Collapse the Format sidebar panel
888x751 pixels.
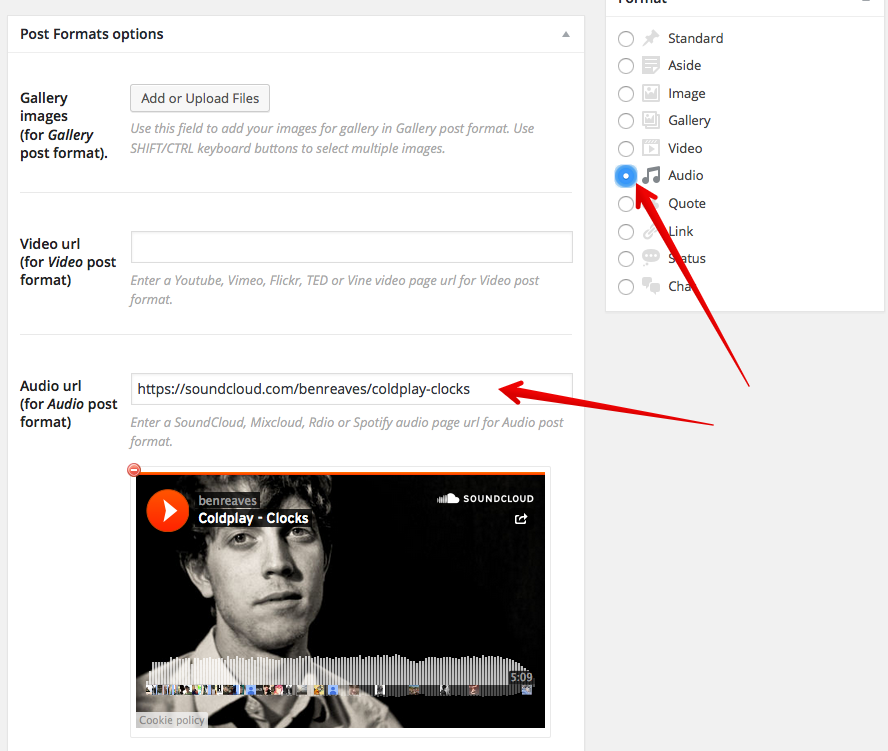866,2
